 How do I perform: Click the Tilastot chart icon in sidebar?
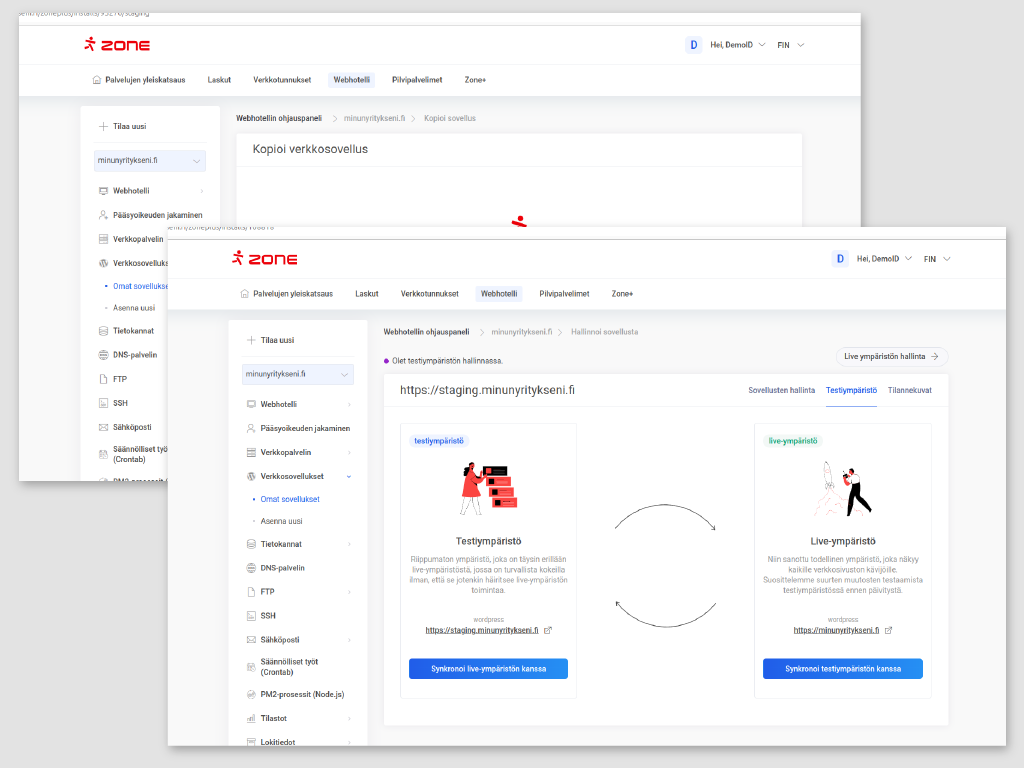(x=251, y=718)
